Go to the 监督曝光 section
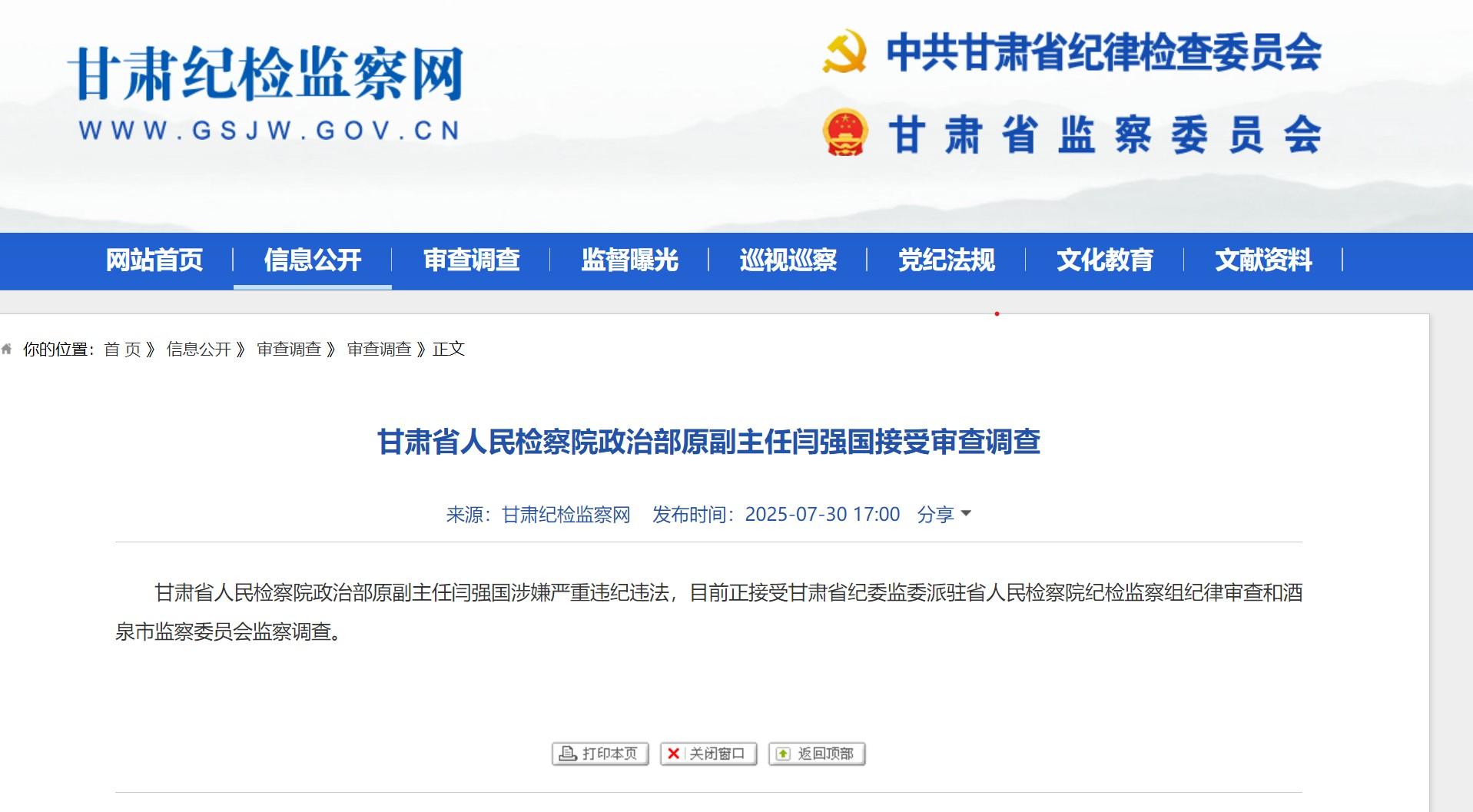1473x812 pixels. pos(629,260)
